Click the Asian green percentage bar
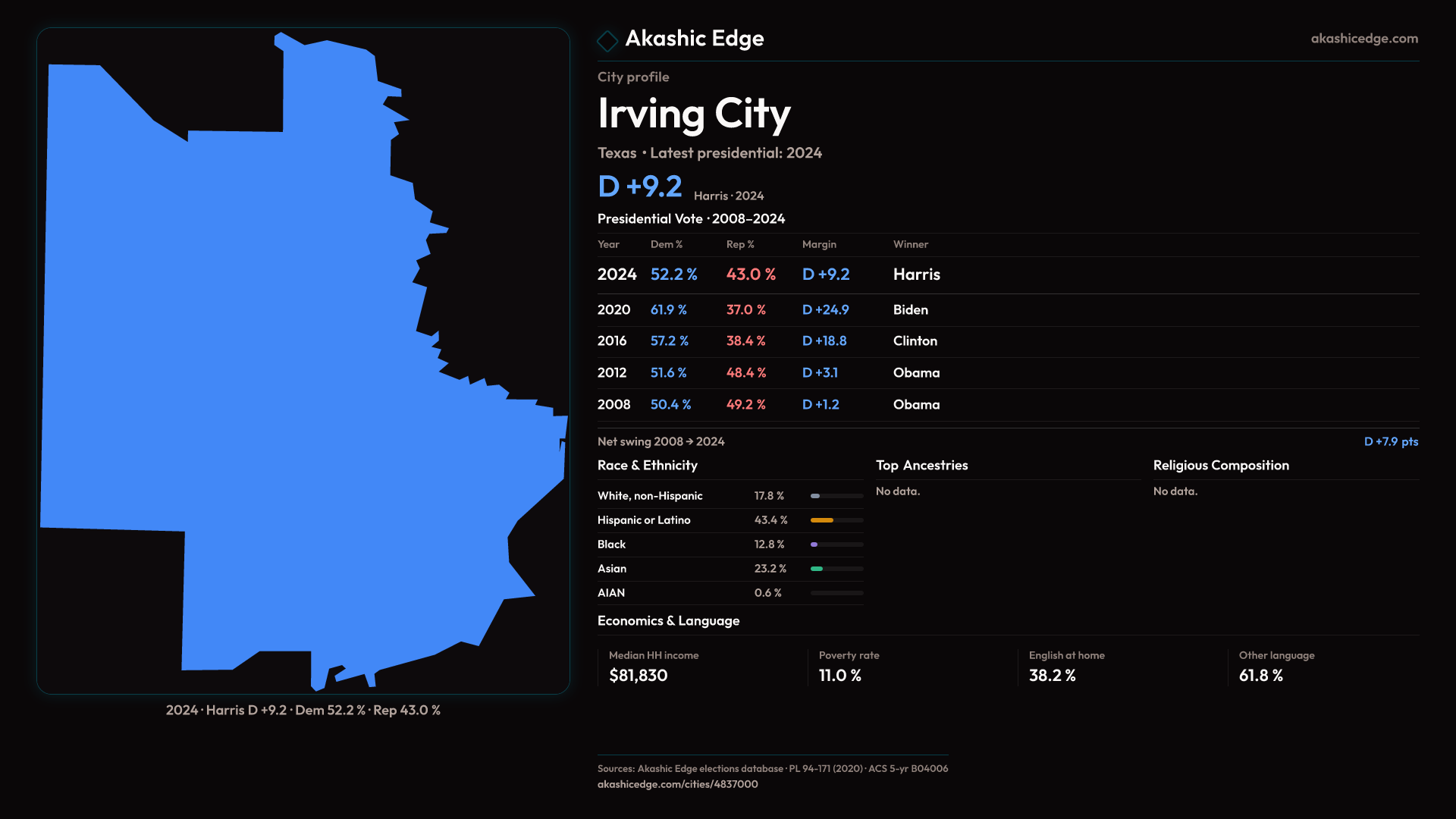 817,569
